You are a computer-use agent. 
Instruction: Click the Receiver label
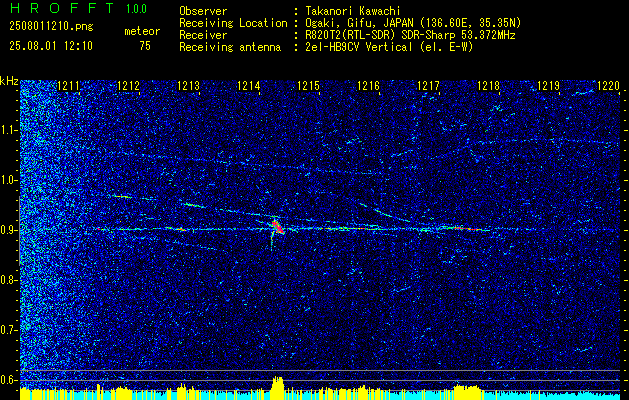pyautogui.click(x=203, y=35)
